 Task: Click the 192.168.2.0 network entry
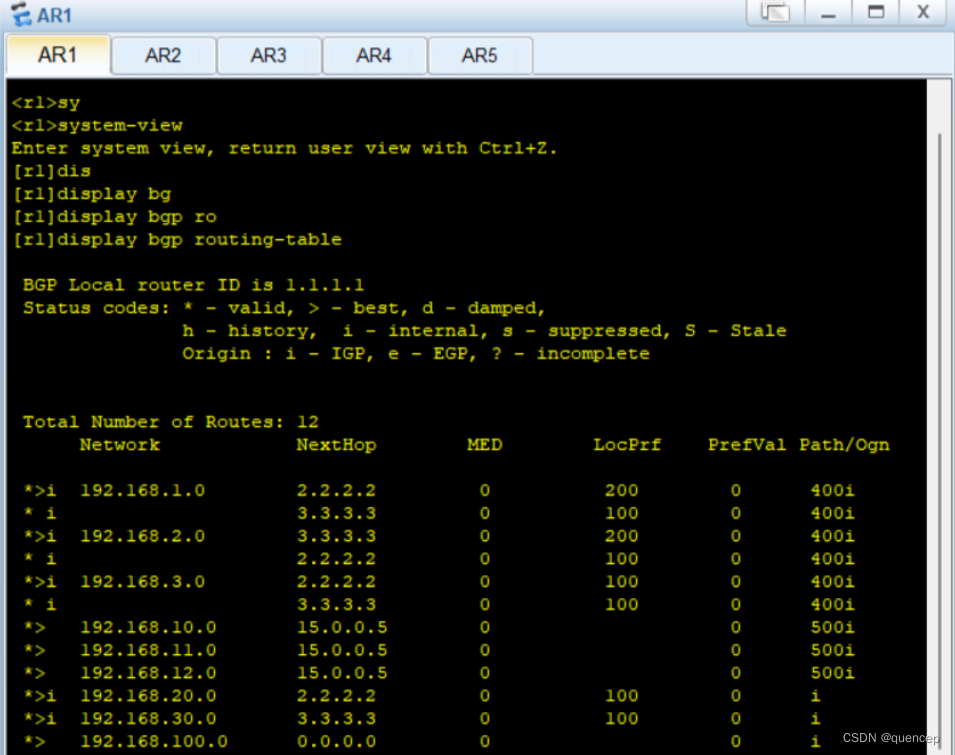(x=143, y=536)
